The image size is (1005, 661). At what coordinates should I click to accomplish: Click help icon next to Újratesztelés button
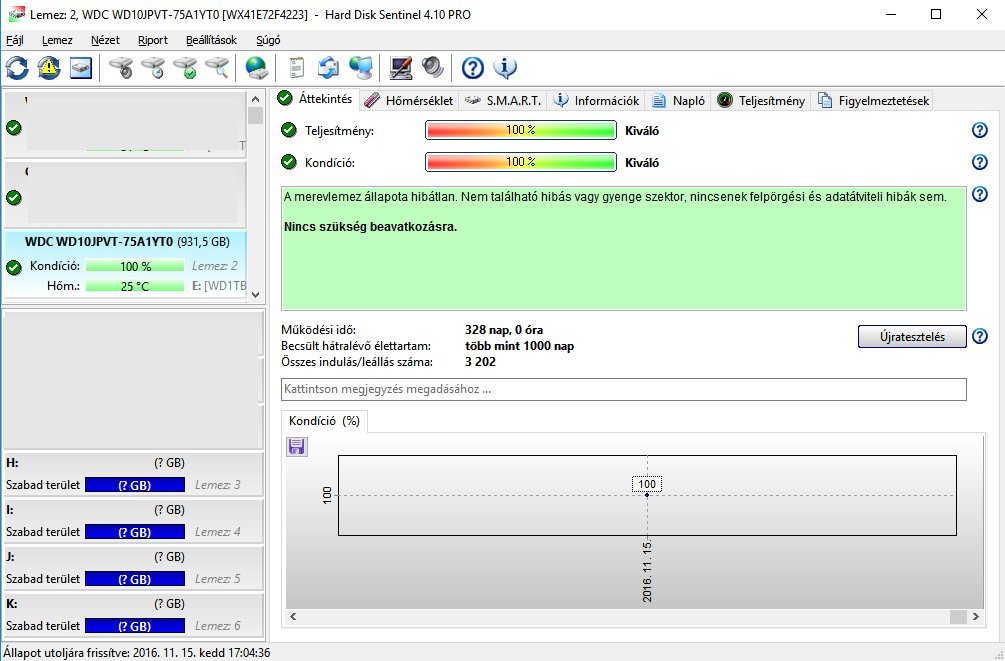coord(979,336)
